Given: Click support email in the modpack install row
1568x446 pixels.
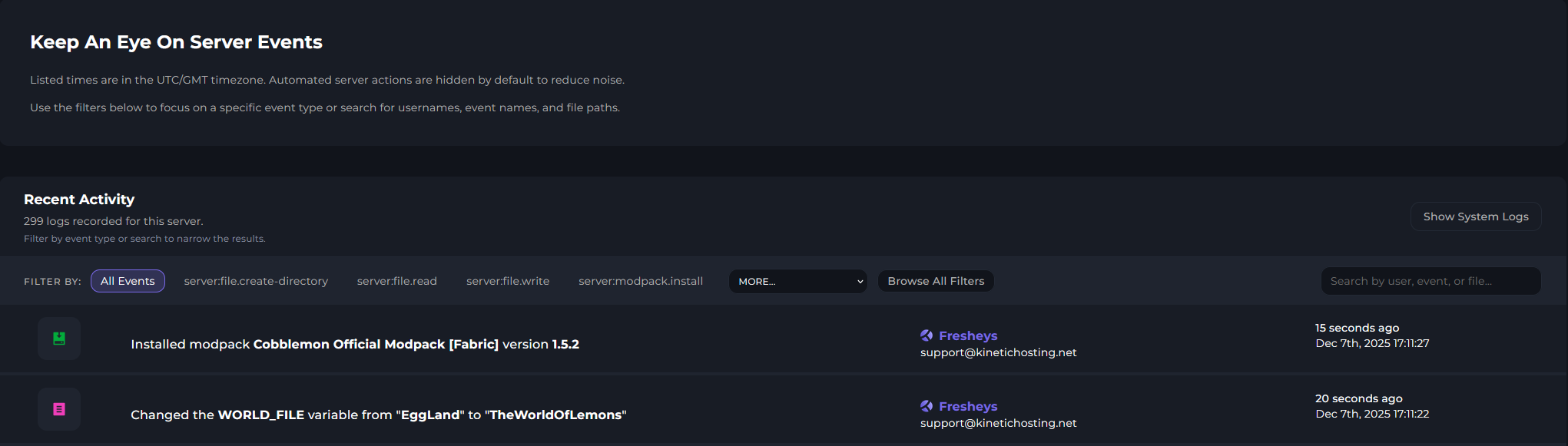Looking at the screenshot, I should click(x=998, y=353).
